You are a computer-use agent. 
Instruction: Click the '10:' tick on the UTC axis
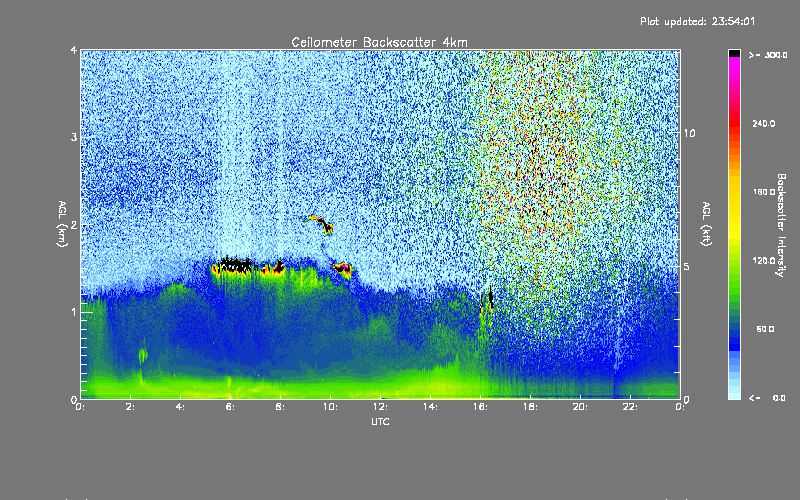pos(330,407)
